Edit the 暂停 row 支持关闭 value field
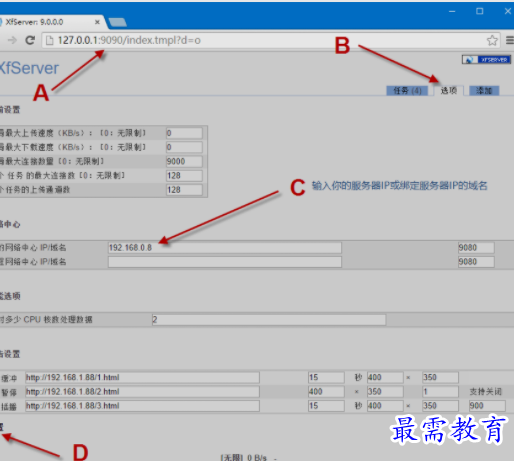The height and width of the screenshot is (461, 514). click(x=440, y=392)
